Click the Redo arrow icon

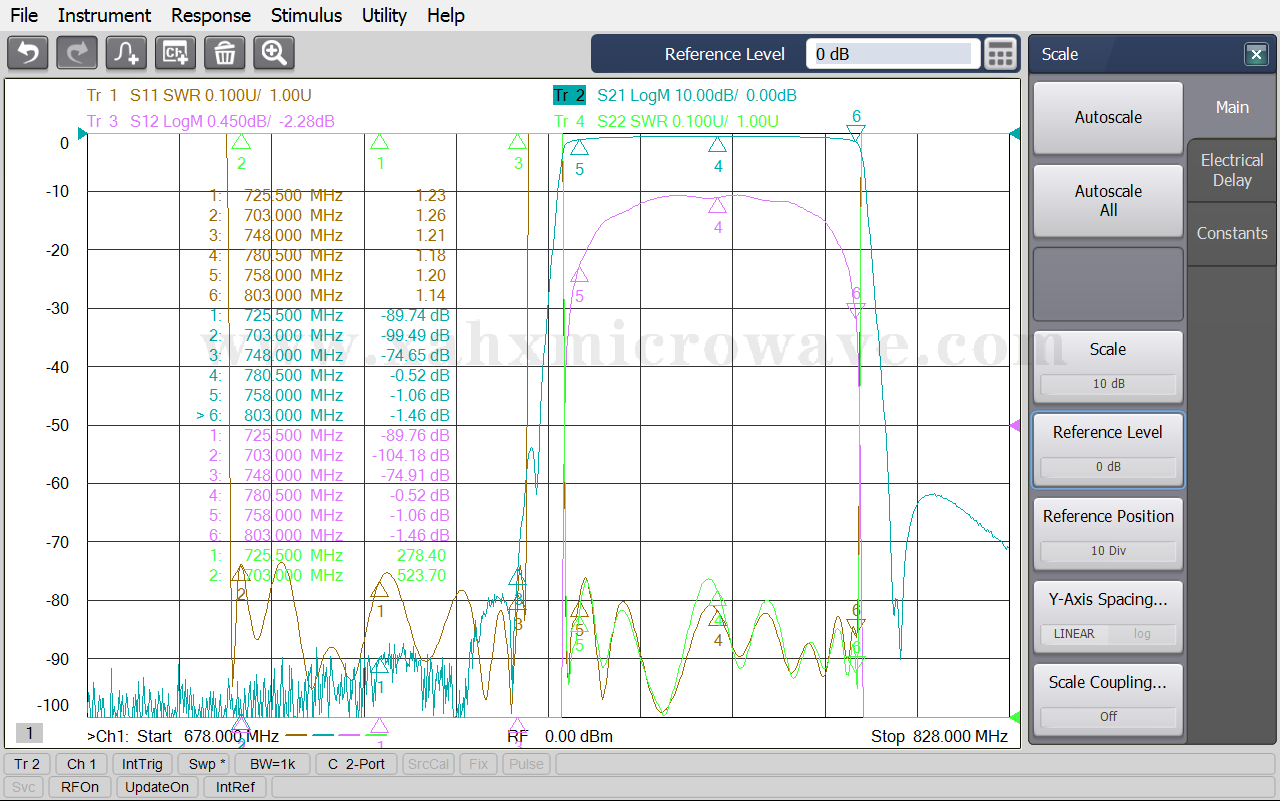pyautogui.click(x=77, y=53)
